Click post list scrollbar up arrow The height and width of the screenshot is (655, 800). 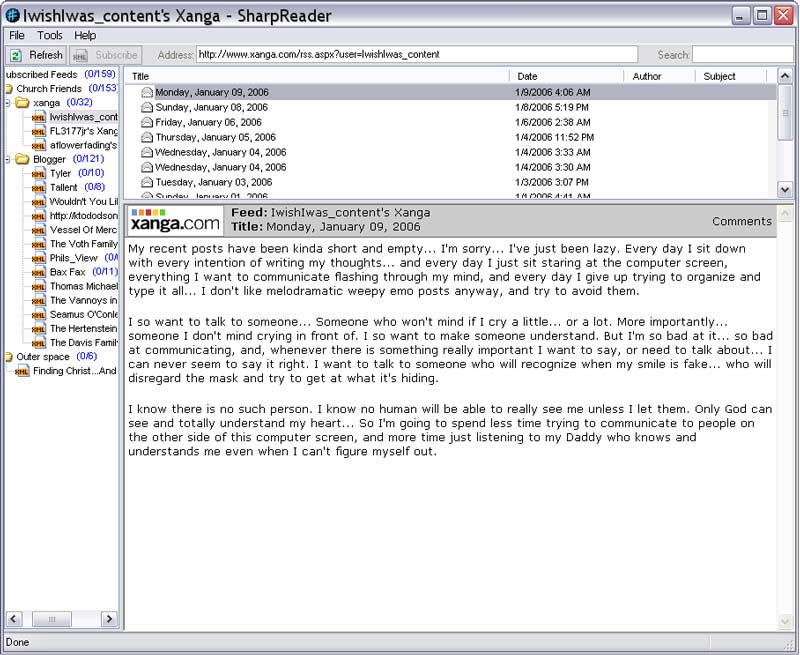tap(785, 76)
